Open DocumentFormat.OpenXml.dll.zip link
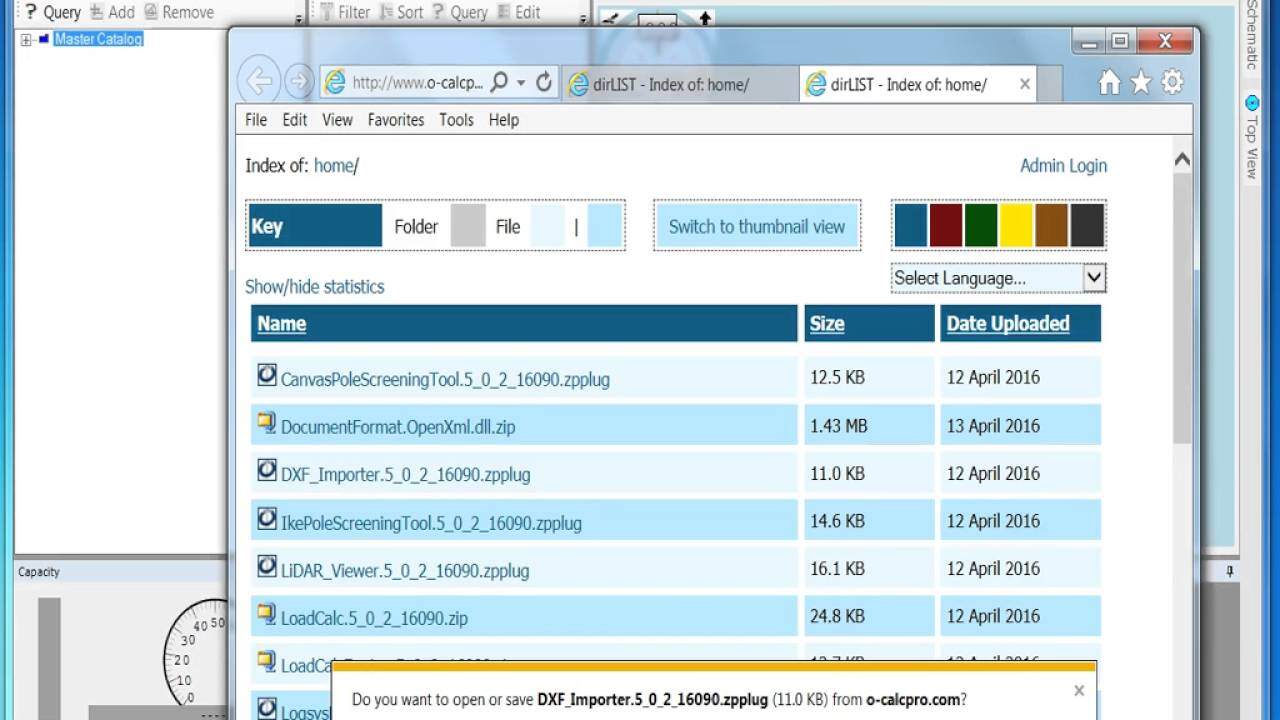Image resolution: width=1280 pixels, height=720 pixels. (x=398, y=427)
